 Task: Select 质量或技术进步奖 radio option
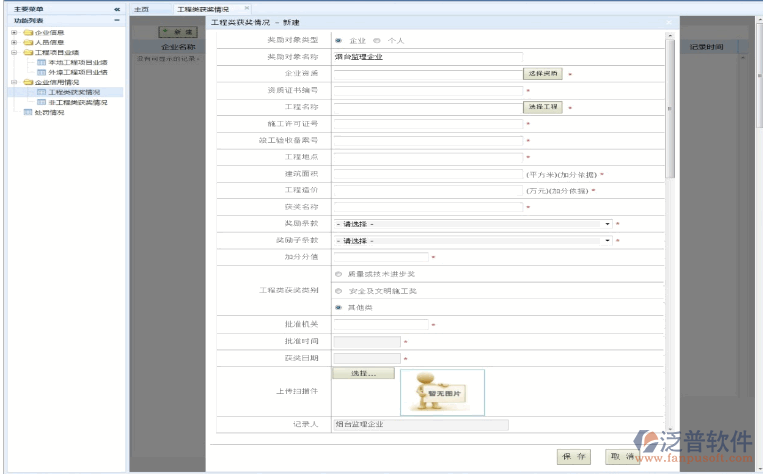coord(338,273)
